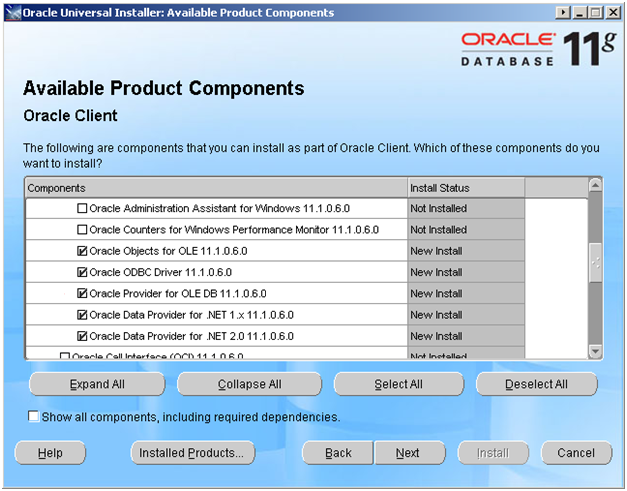
Task: Click the scroll down arrow of components list
Action: coord(595,351)
